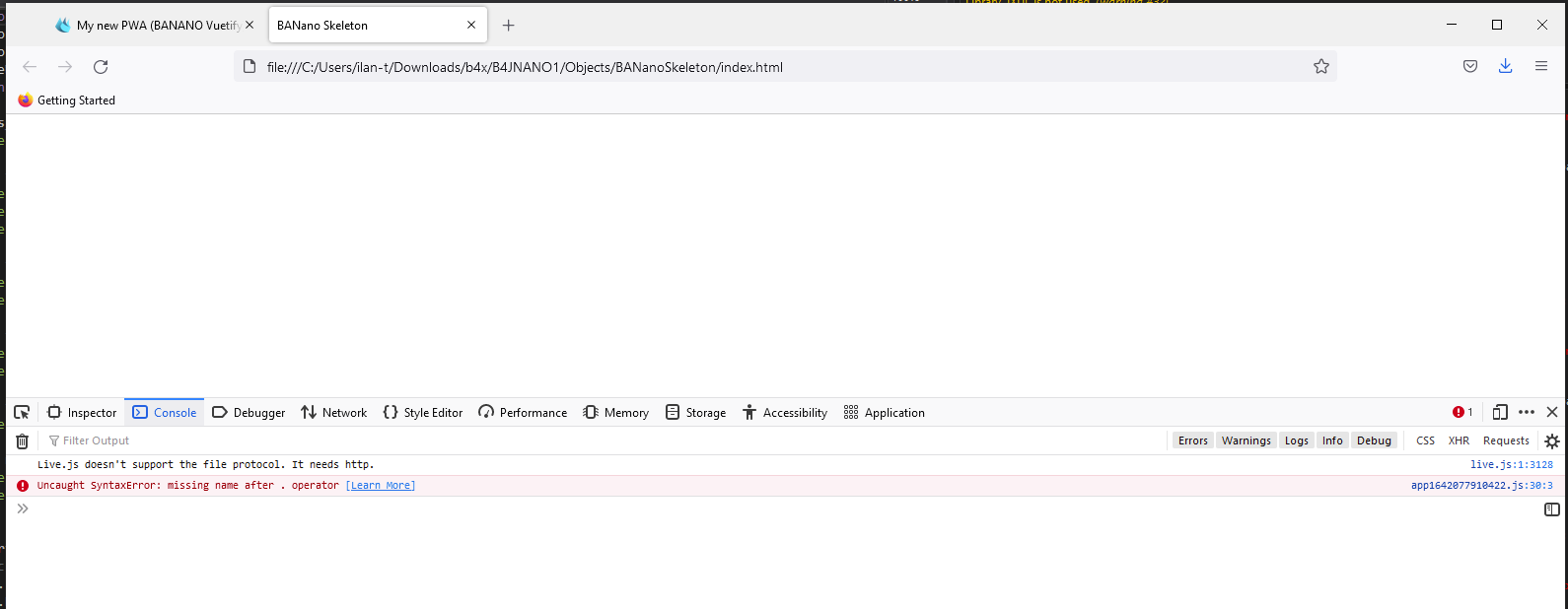The height and width of the screenshot is (609, 1568).
Task: Toggle the Info filter
Action: coord(1332,440)
